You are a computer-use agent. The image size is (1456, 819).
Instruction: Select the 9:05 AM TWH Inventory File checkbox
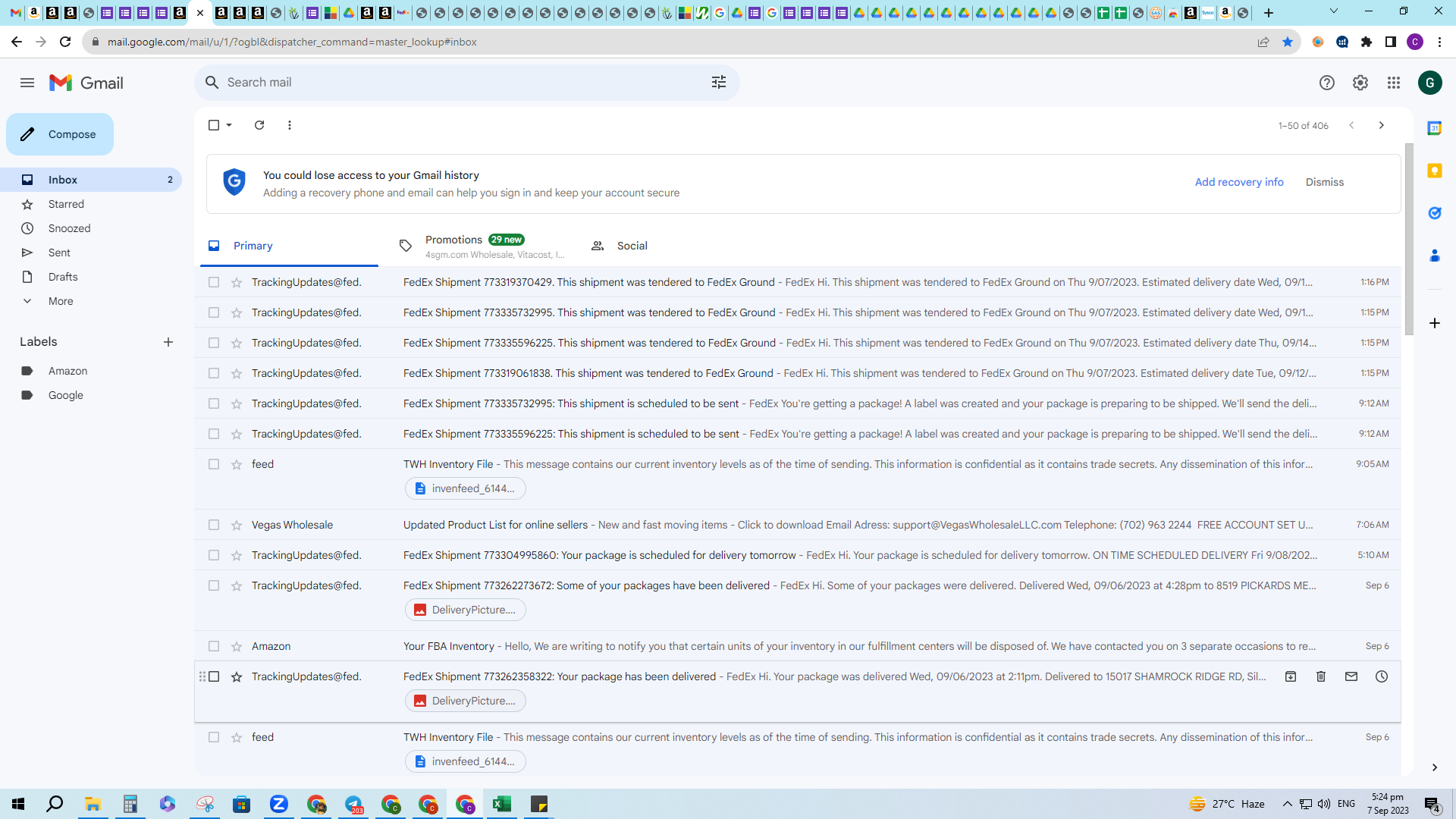(214, 464)
